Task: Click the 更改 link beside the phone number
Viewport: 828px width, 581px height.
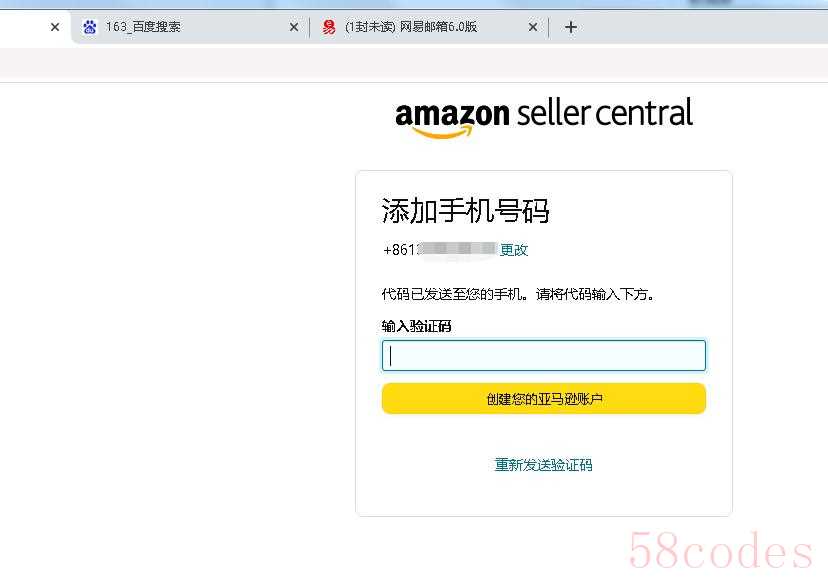Action: (514, 249)
